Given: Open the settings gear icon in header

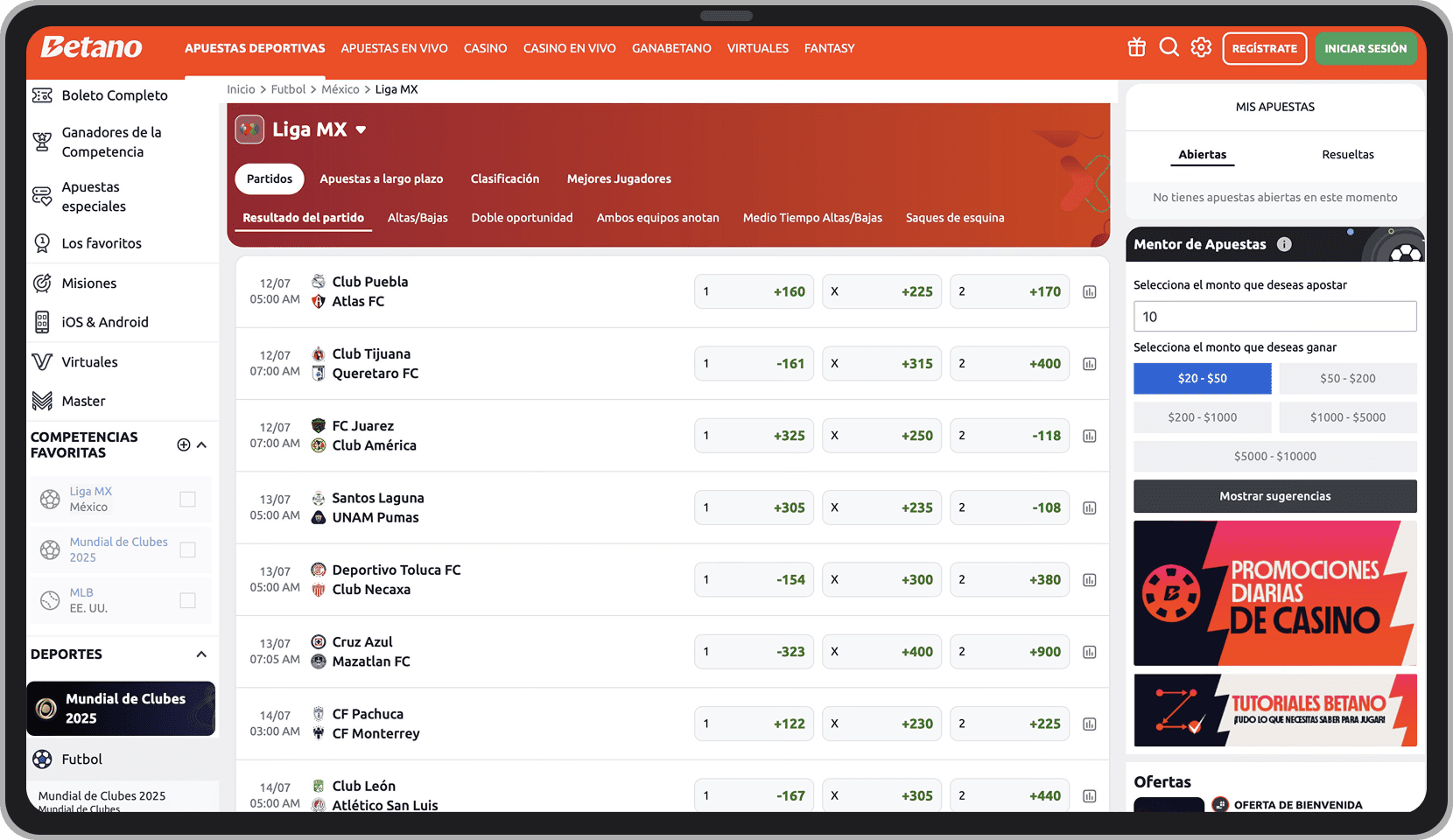Looking at the screenshot, I should (x=1201, y=47).
